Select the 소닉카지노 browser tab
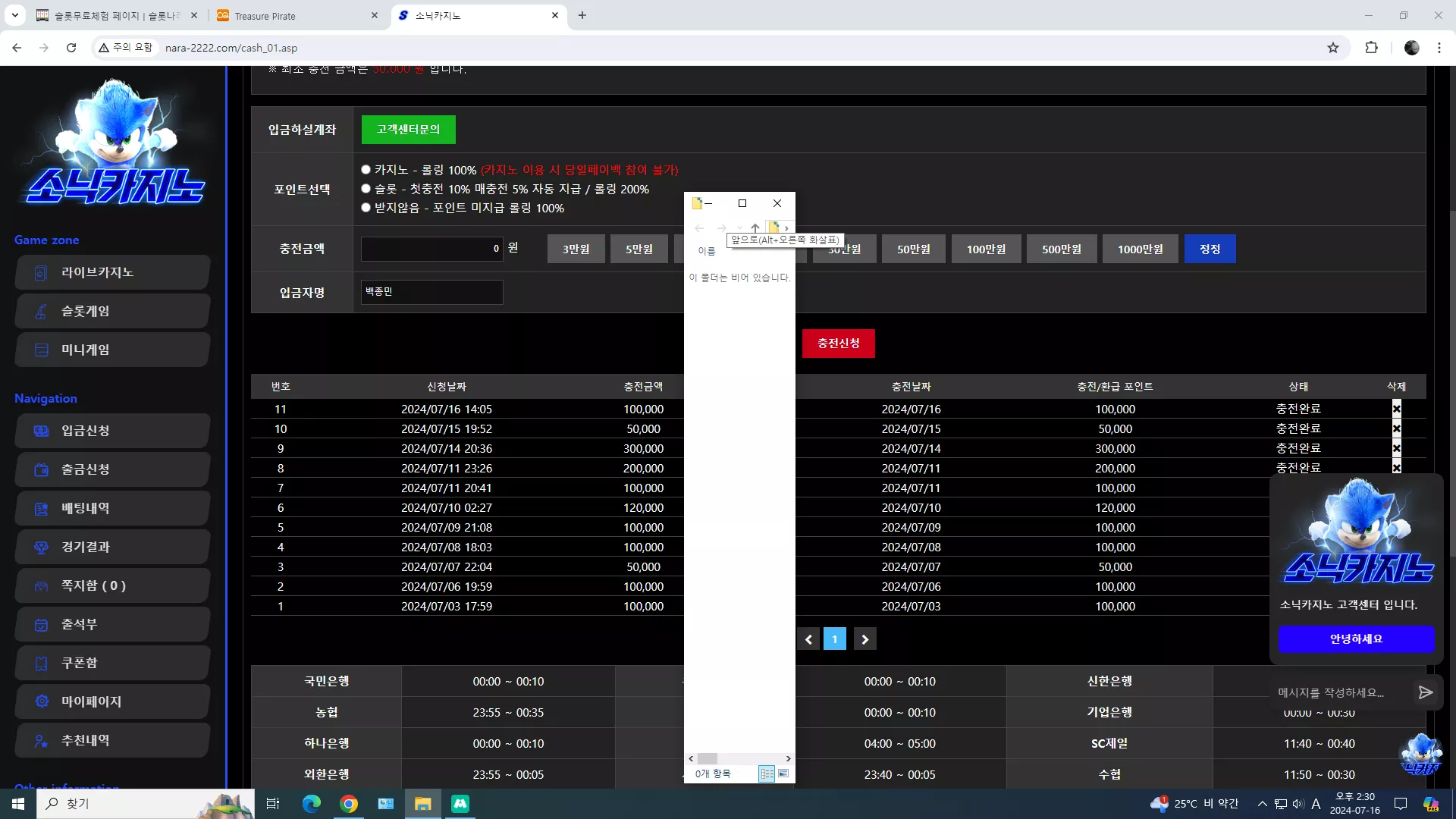 click(x=479, y=16)
